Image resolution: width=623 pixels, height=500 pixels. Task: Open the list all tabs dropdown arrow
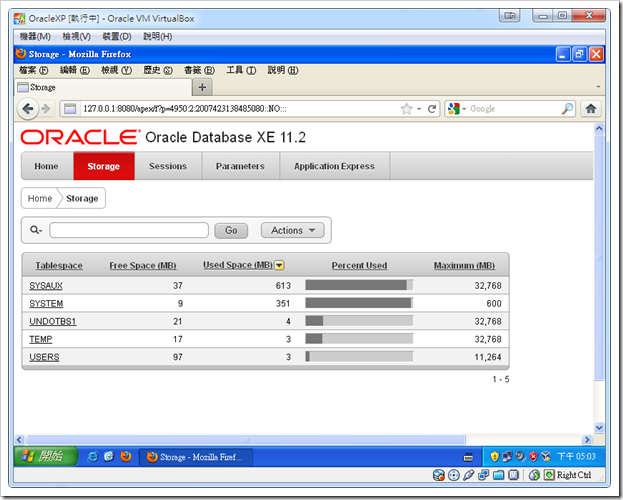pos(598,87)
